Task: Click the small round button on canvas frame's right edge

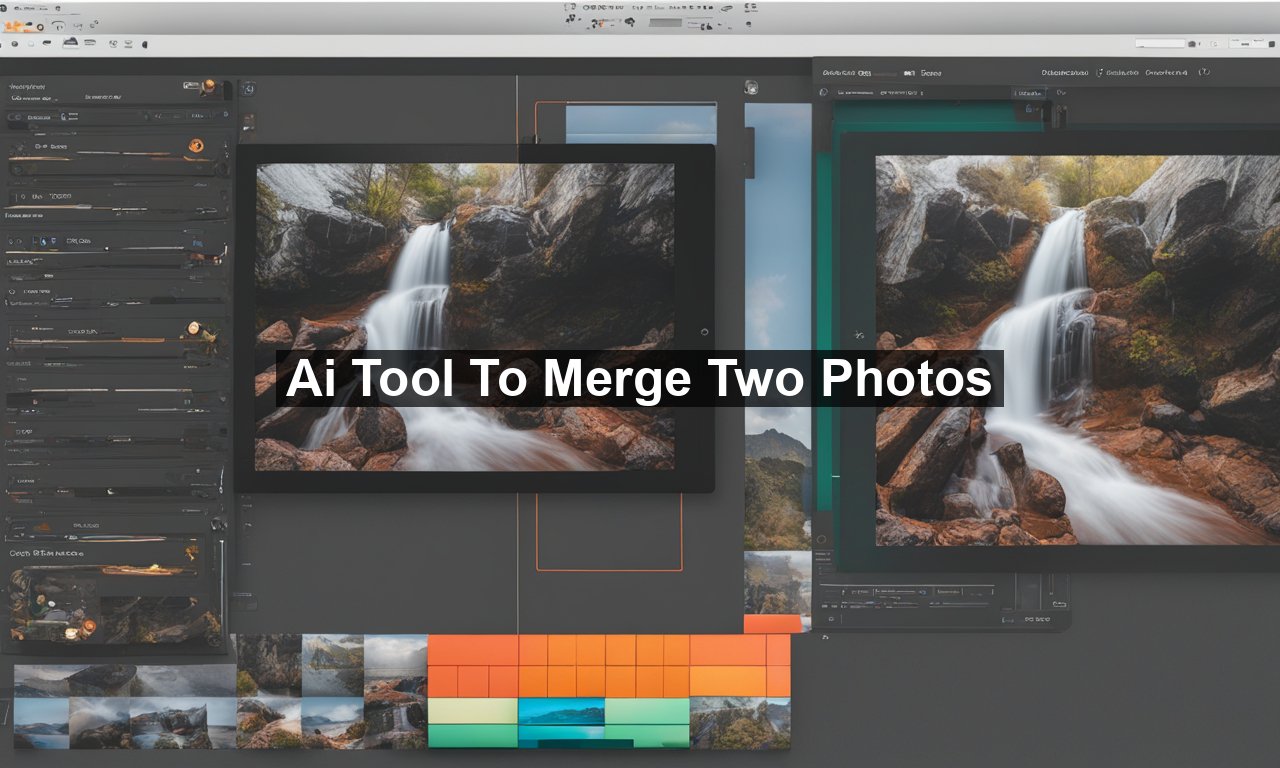Action: 705,331
